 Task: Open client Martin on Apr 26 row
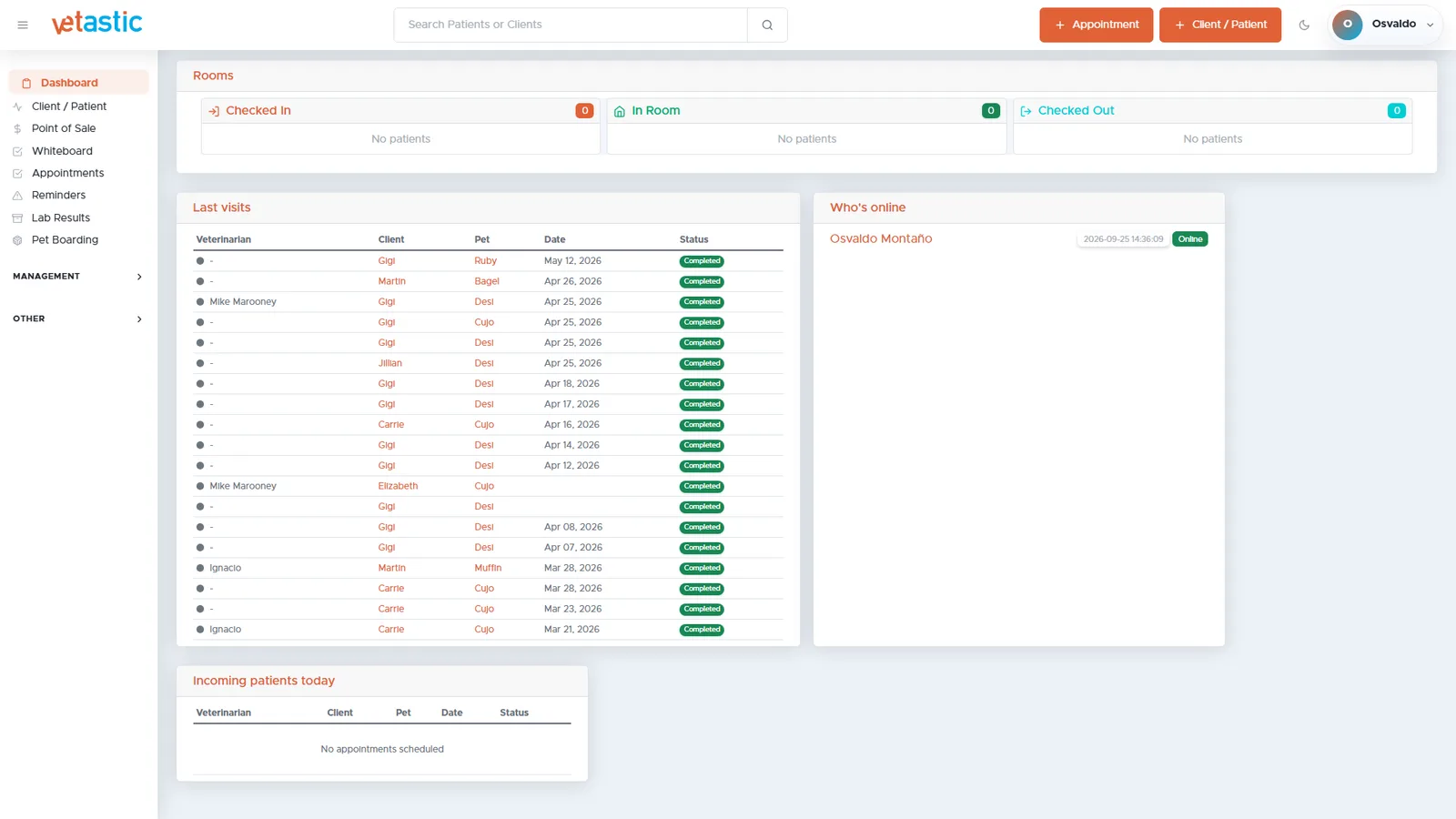point(391,281)
